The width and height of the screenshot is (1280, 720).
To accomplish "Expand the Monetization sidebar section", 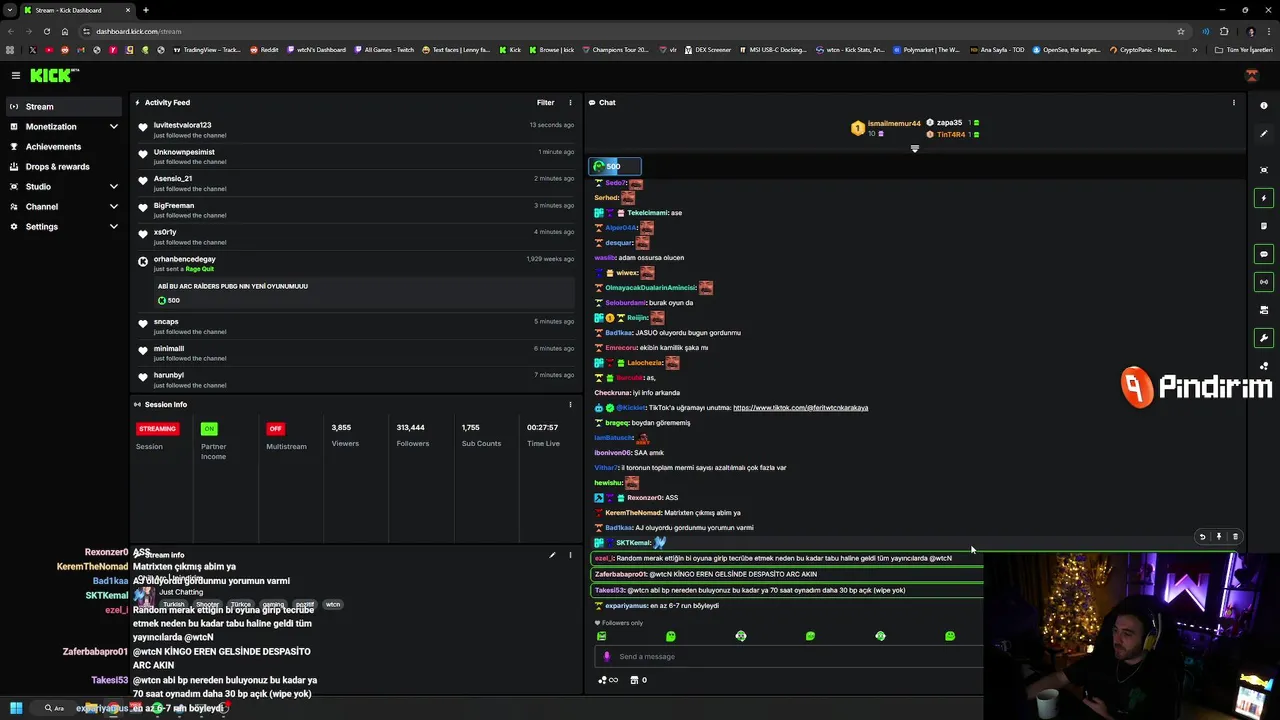I will (x=64, y=127).
